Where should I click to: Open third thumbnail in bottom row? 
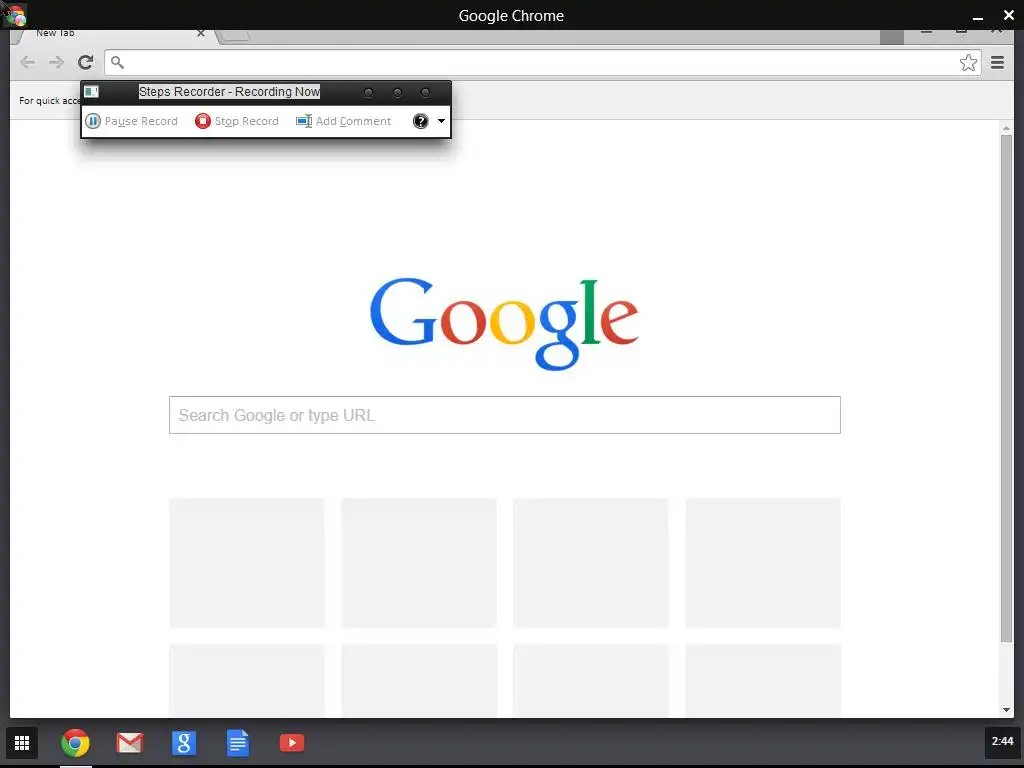coord(591,680)
